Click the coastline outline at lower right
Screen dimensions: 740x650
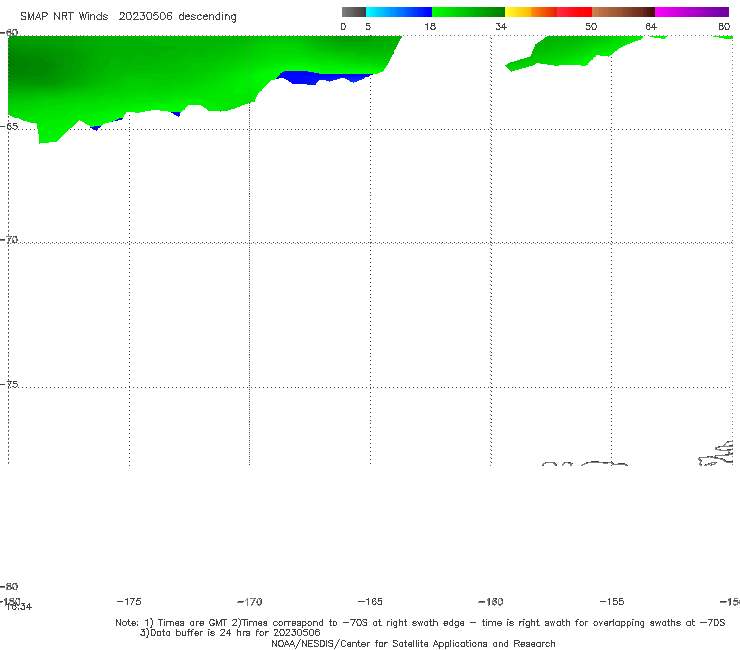pyautogui.click(x=716, y=454)
